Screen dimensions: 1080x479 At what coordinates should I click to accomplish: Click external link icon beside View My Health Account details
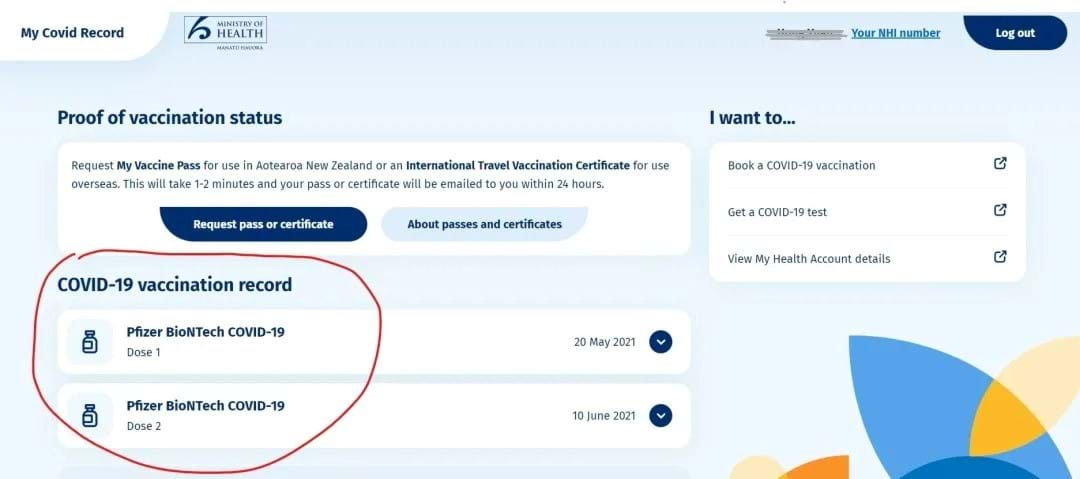[1000, 256]
